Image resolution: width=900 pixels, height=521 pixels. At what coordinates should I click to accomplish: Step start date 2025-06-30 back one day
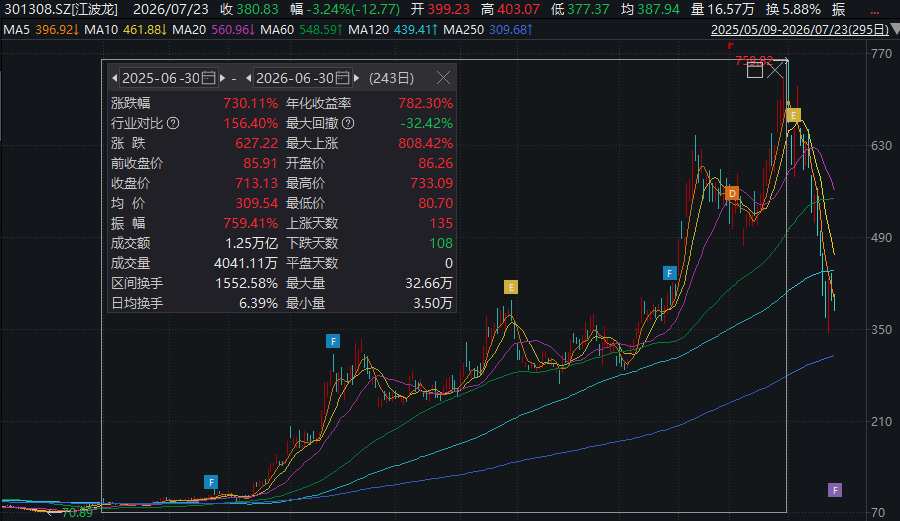point(114,78)
